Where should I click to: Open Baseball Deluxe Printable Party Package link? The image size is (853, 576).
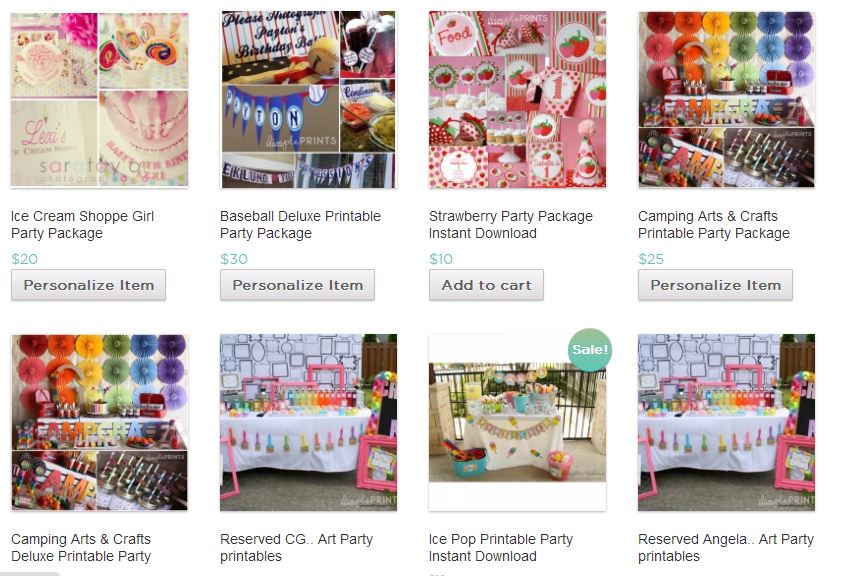tap(300, 225)
